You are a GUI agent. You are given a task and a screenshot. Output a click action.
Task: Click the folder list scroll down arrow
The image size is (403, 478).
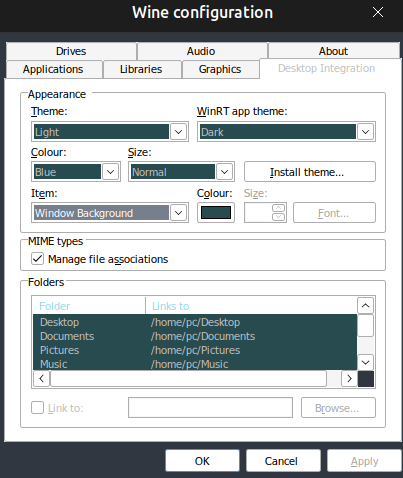click(x=365, y=362)
